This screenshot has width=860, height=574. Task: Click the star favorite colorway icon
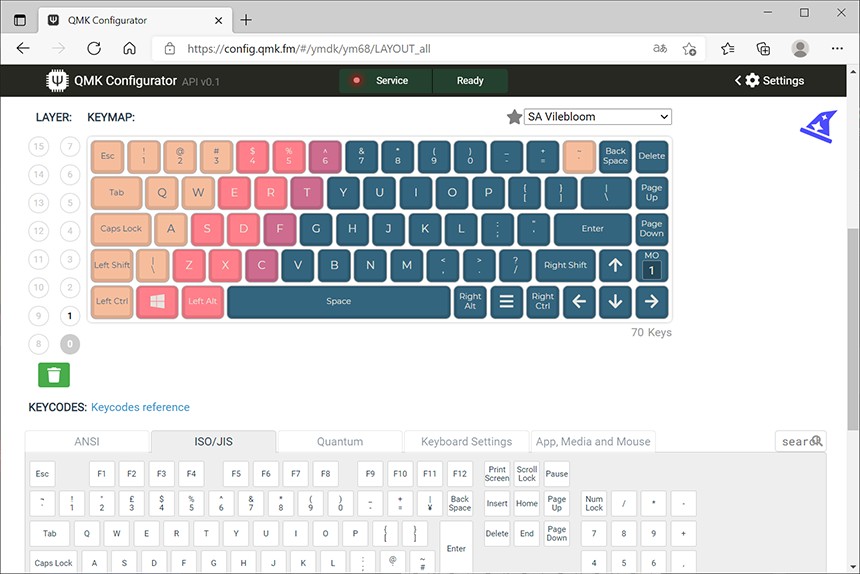(x=514, y=117)
